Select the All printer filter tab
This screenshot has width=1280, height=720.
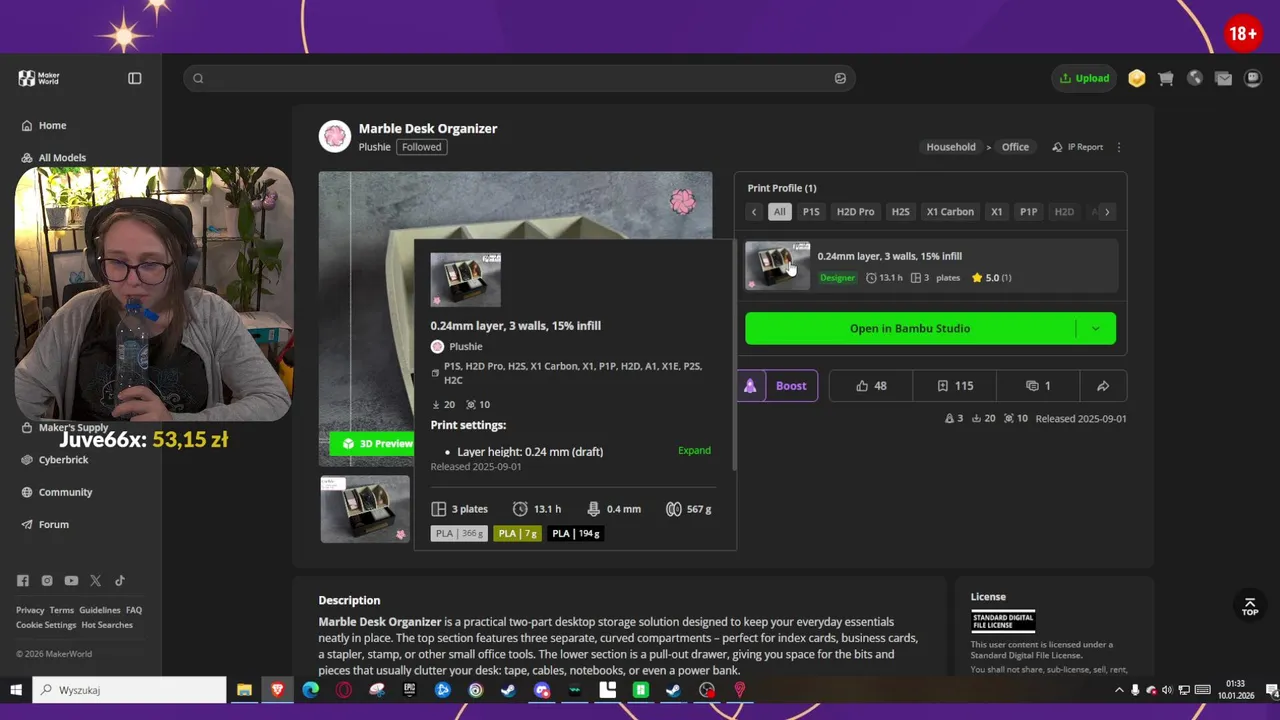(x=780, y=212)
